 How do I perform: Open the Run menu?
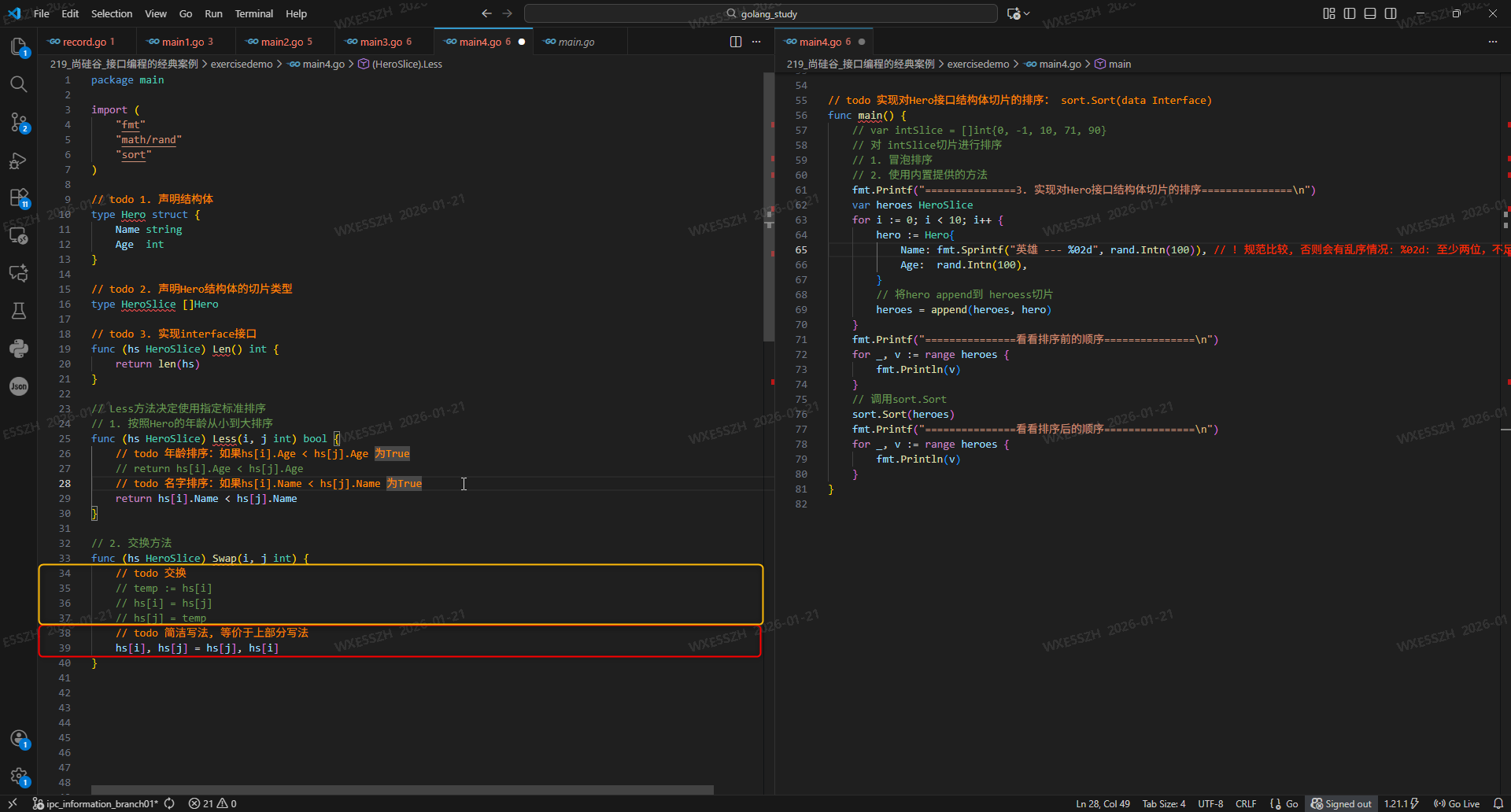213,13
